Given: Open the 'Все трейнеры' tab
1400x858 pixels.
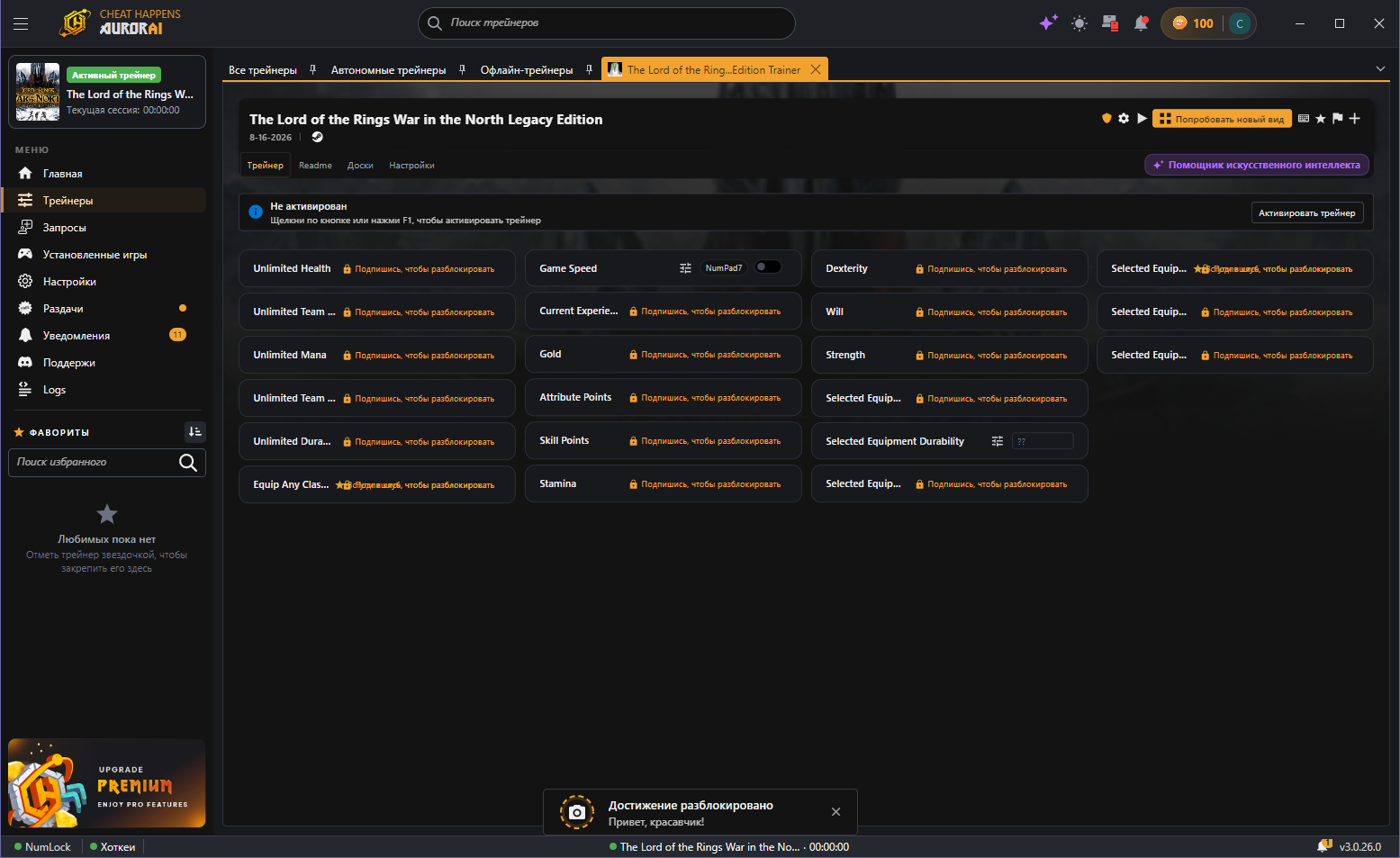Looking at the screenshot, I should pos(263,69).
